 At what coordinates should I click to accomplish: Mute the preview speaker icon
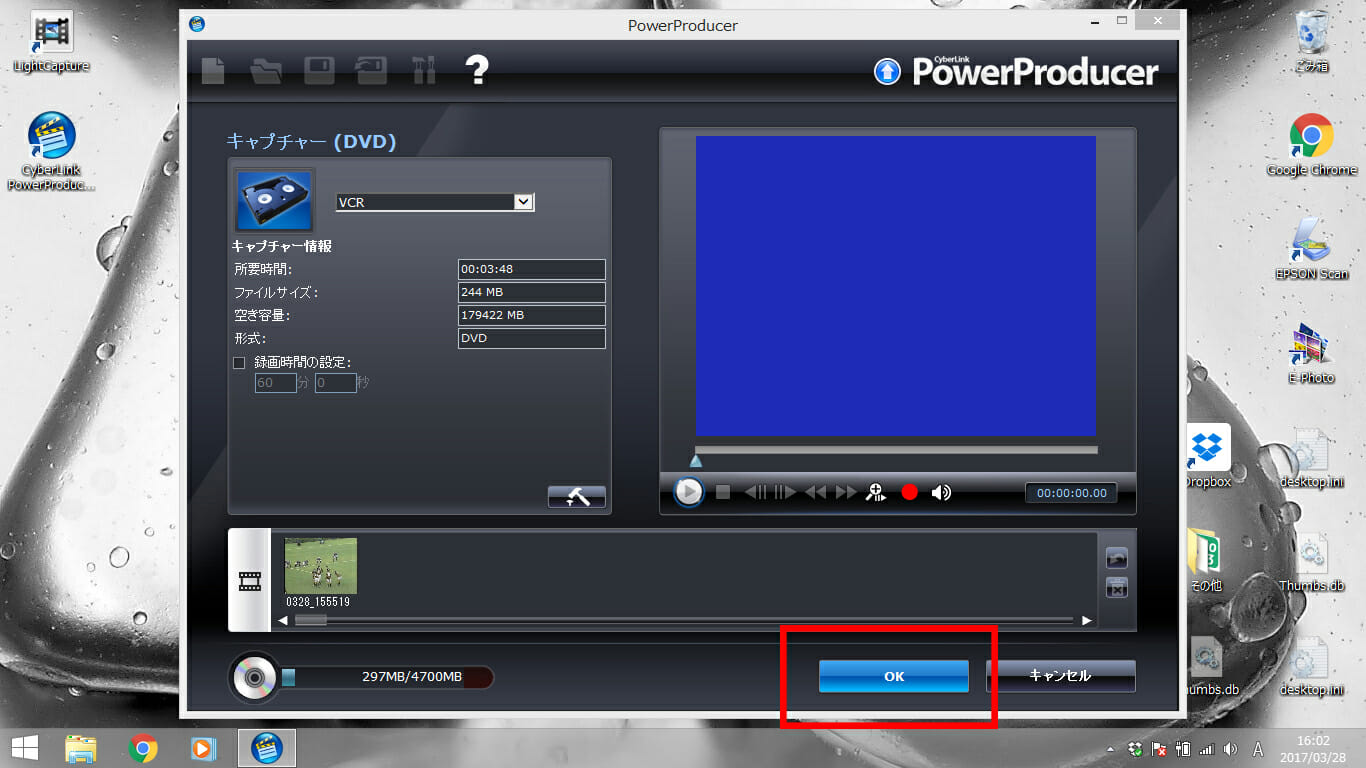941,492
